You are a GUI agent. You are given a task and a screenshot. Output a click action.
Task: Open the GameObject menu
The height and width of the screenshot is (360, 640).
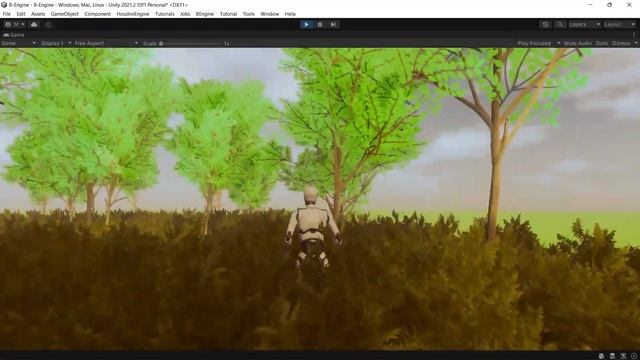tap(64, 14)
